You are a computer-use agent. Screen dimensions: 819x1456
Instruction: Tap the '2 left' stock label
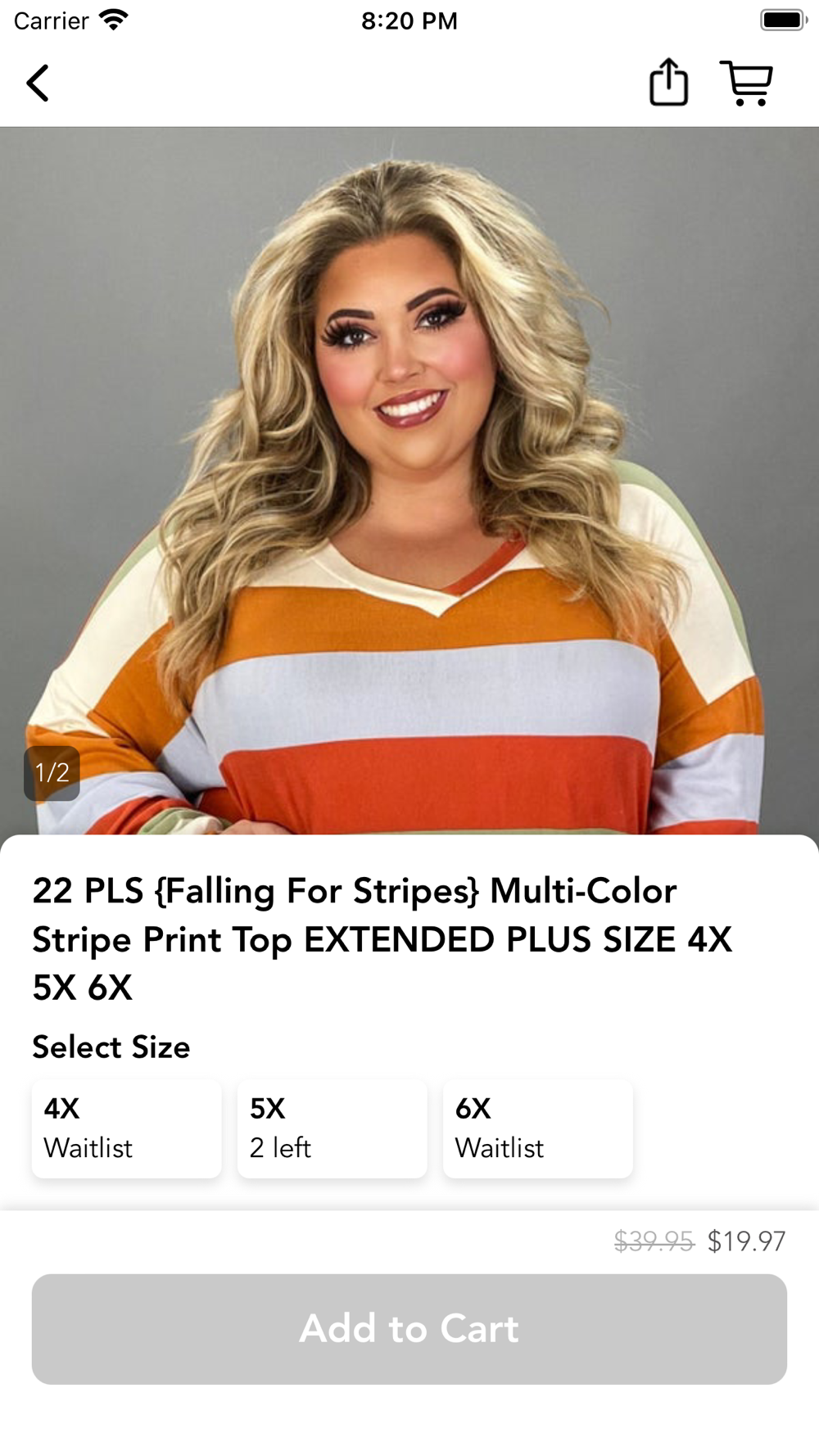[x=280, y=1148]
